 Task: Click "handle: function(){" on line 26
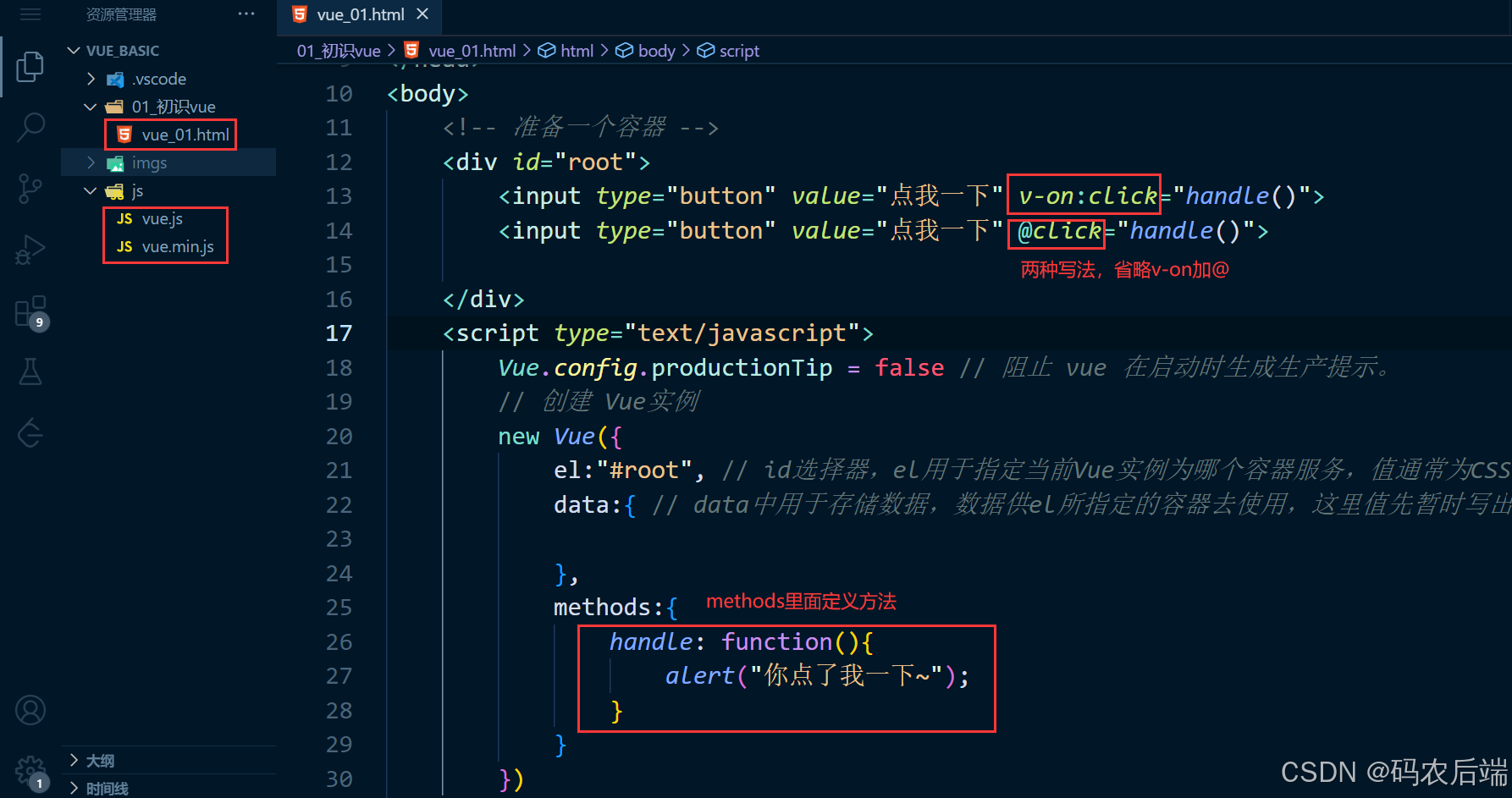point(742,642)
